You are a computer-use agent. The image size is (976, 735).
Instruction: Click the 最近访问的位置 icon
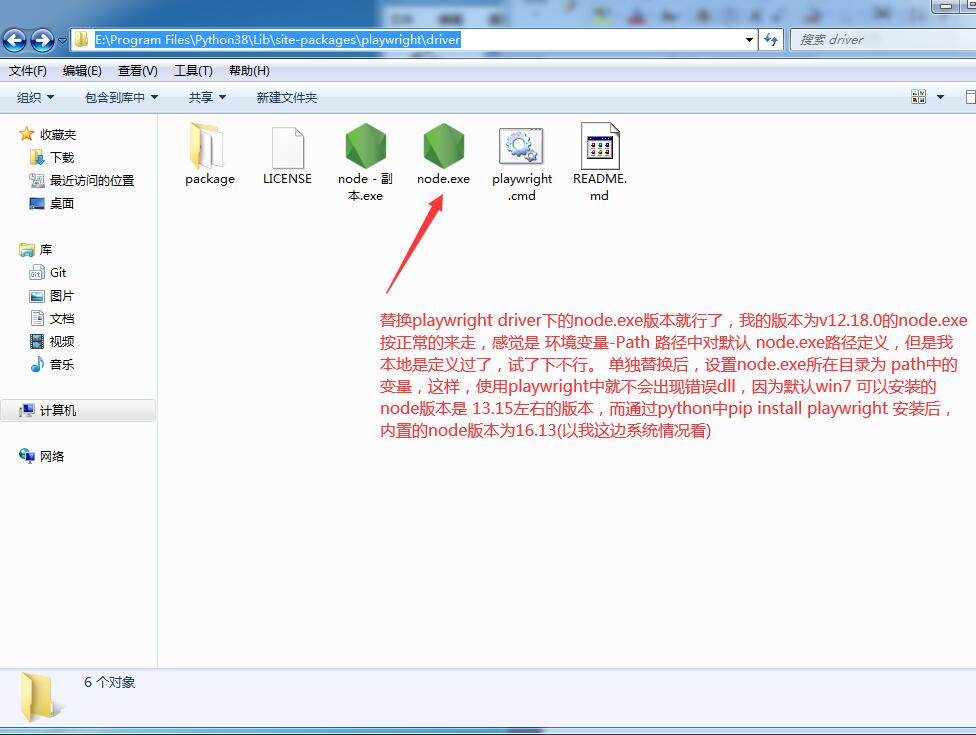(37, 180)
